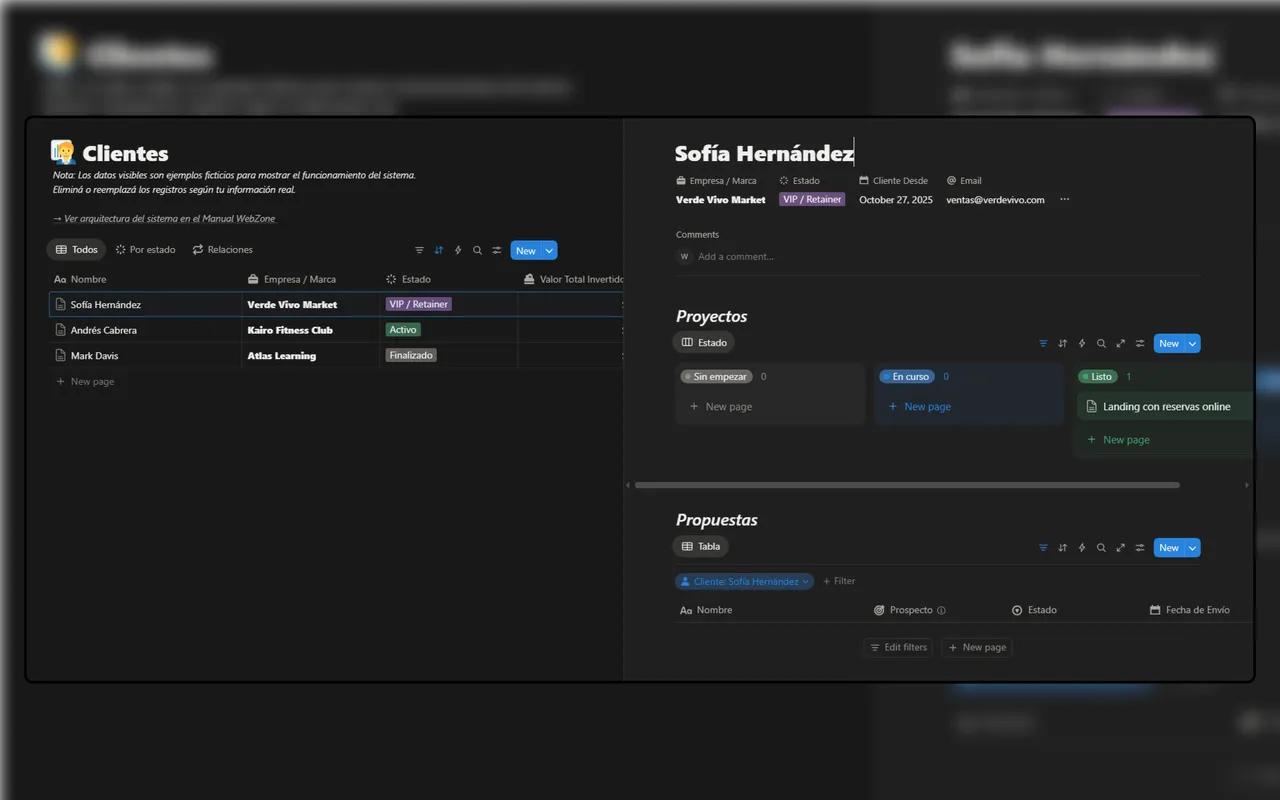
Task: Open the Cliente: Sofía Hernández filter chip
Action: coord(745,581)
